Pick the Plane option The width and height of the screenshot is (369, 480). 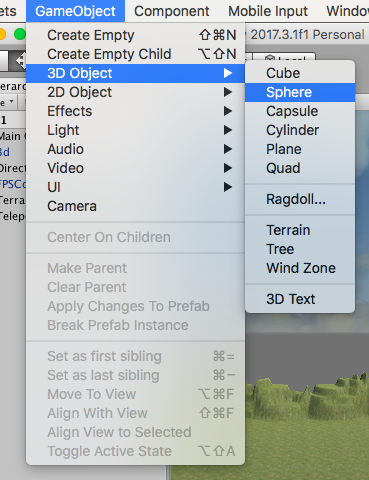tap(300, 149)
